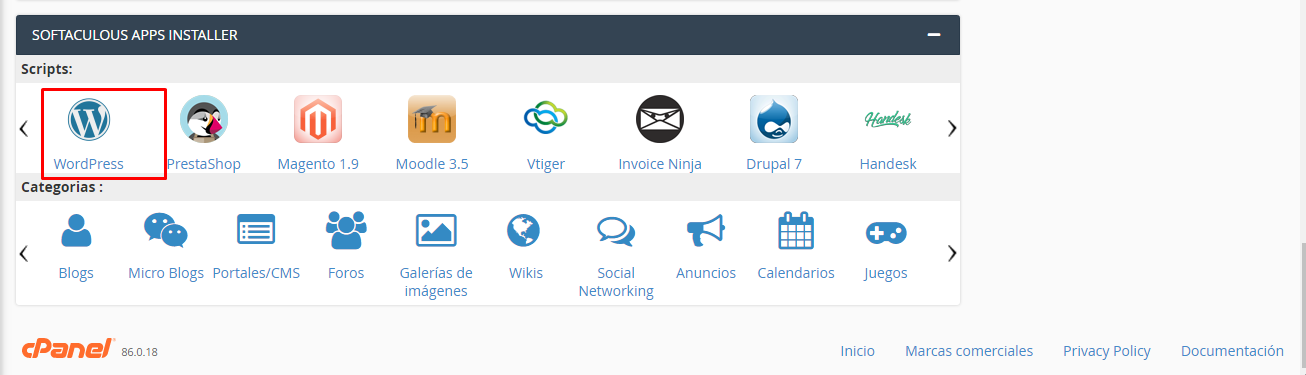
Task: Click the Micro Blogs text label
Action: pyautogui.click(x=166, y=273)
